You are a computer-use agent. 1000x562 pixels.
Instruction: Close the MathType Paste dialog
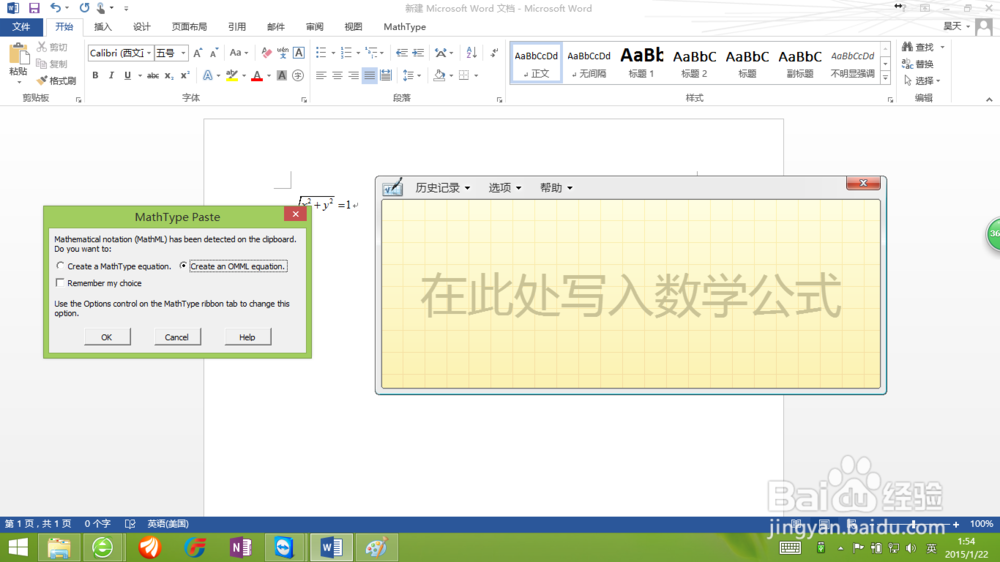tap(295, 214)
